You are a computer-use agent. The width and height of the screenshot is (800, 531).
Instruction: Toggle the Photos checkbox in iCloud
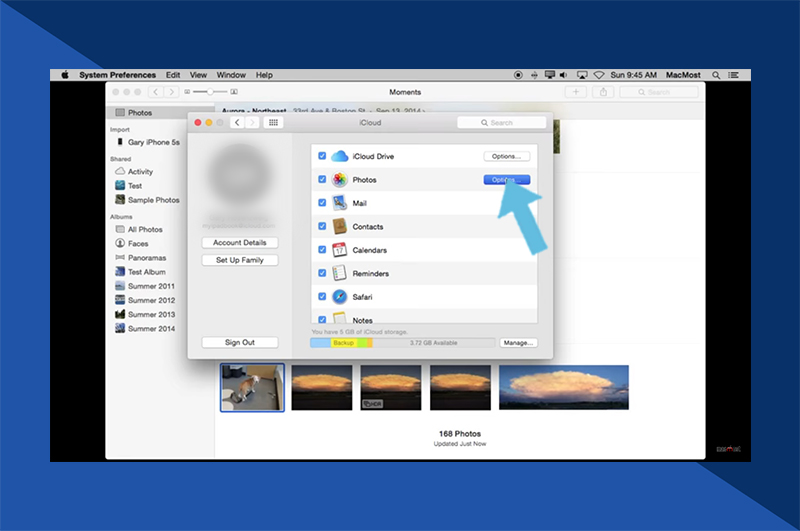pyautogui.click(x=322, y=180)
